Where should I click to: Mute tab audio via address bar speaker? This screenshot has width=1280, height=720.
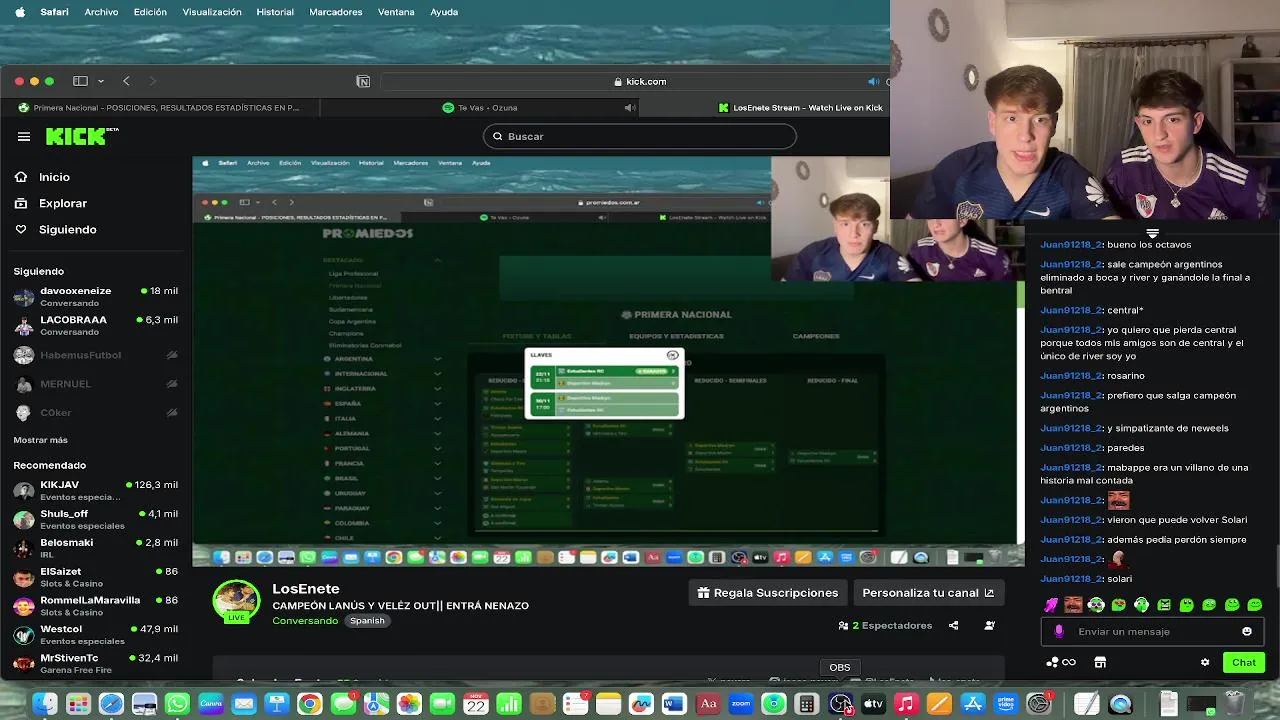tap(873, 82)
